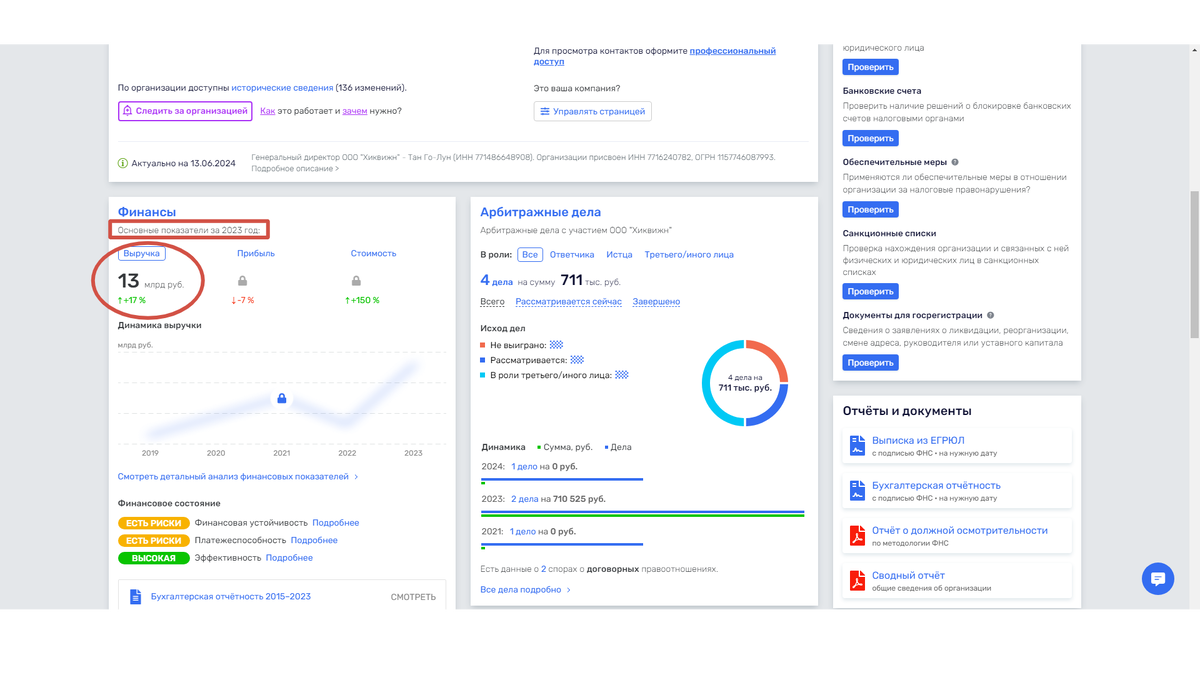This screenshot has height=675, width=1200.
Task: Filter arbitration cases by Истца
Action: tap(619, 255)
